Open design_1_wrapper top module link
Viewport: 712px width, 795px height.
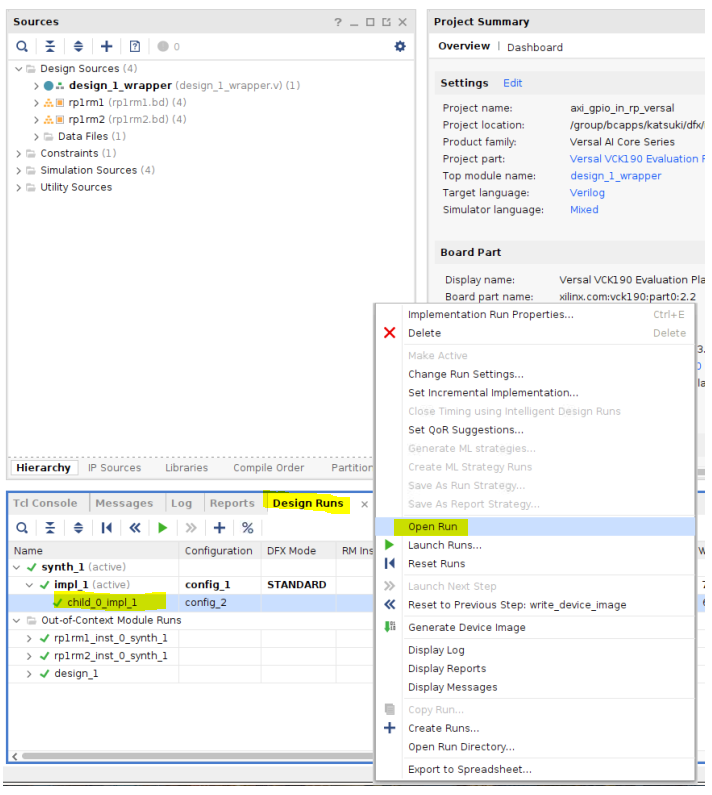(x=616, y=176)
